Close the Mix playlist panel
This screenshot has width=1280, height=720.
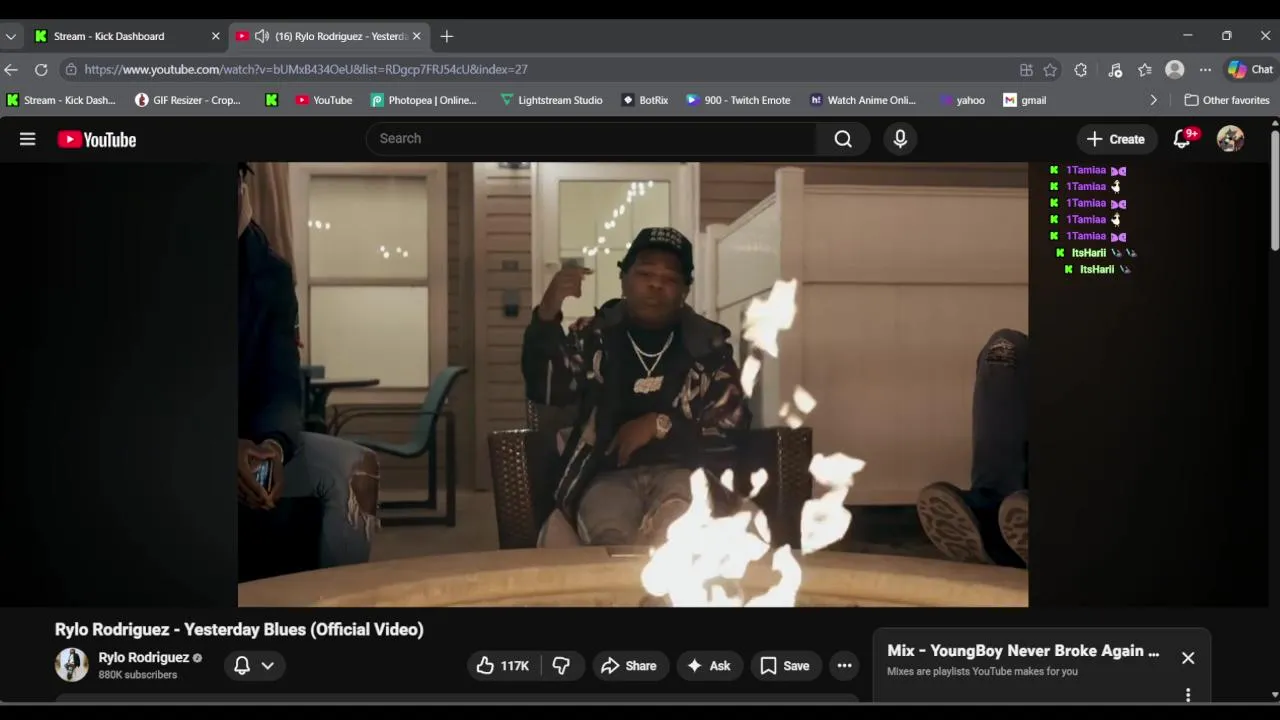[1188, 658]
